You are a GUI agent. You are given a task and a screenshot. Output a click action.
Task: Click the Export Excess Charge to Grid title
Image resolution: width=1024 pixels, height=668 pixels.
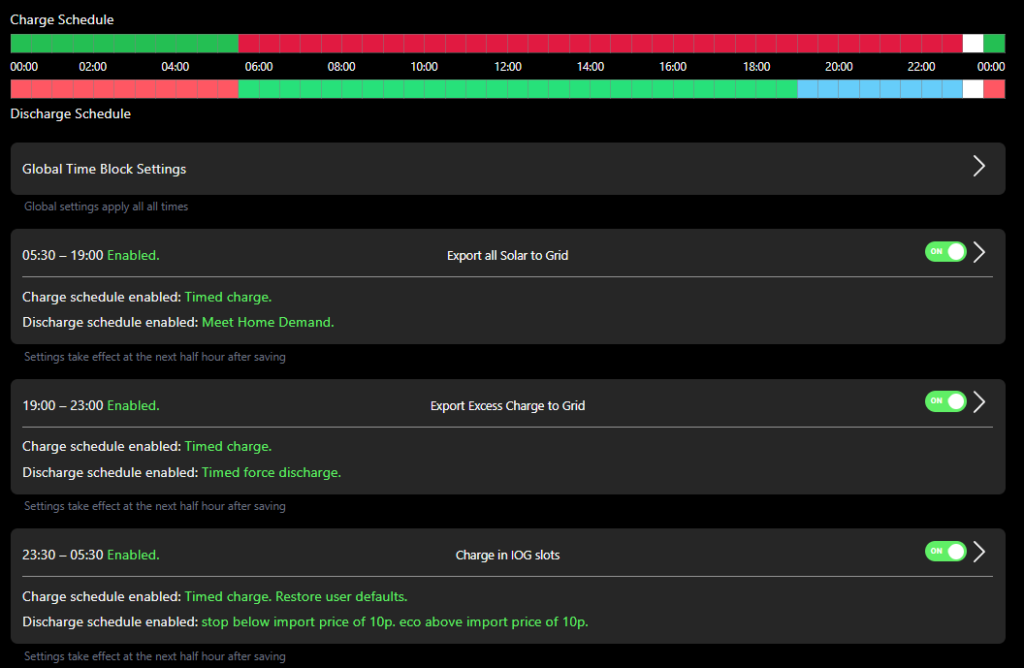coord(507,406)
